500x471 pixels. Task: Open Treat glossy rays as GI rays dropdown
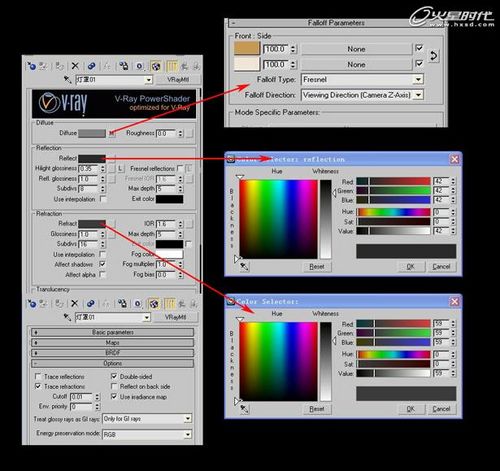coord(188,419)
